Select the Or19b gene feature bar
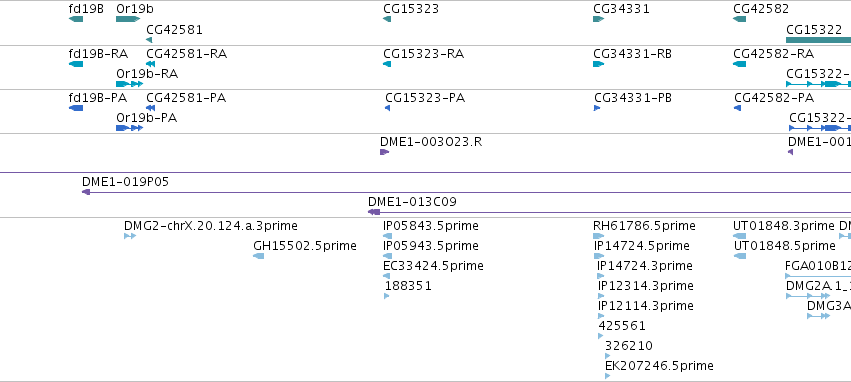The width and height of the screenshot is (851, 382). (128, 19)
